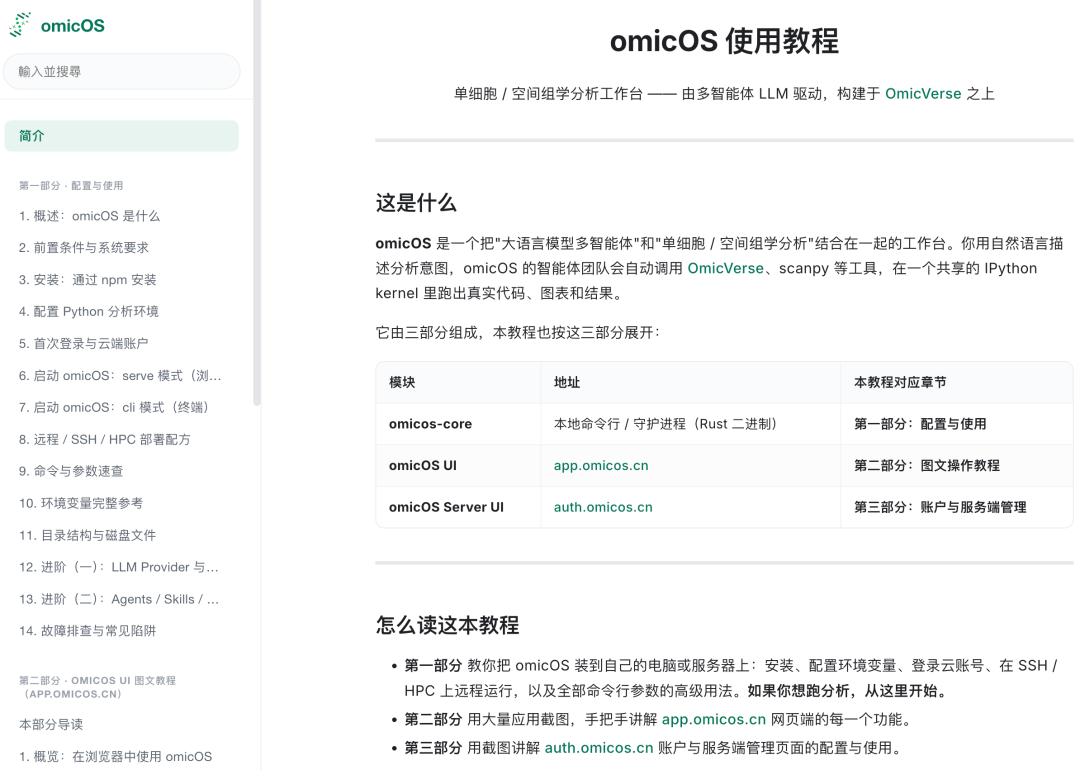
Task: Open the app.omicos.cn link in the table
Action: (x=601, y=466)
